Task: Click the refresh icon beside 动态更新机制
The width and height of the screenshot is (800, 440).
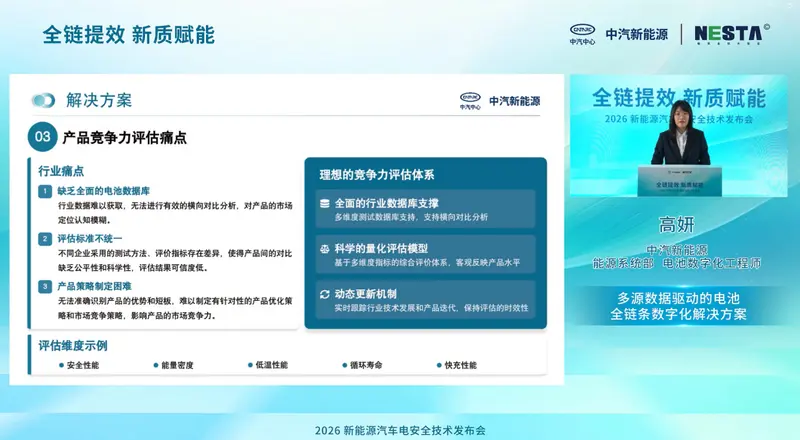Action: (324, 294)
